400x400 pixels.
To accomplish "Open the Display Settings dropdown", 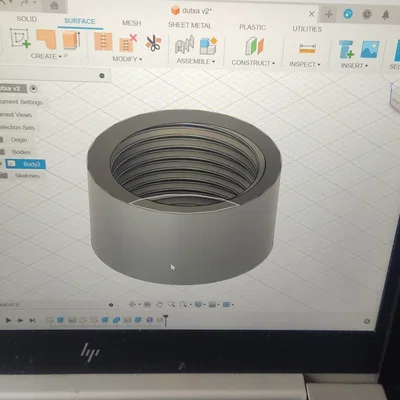I will click(200, 304).
